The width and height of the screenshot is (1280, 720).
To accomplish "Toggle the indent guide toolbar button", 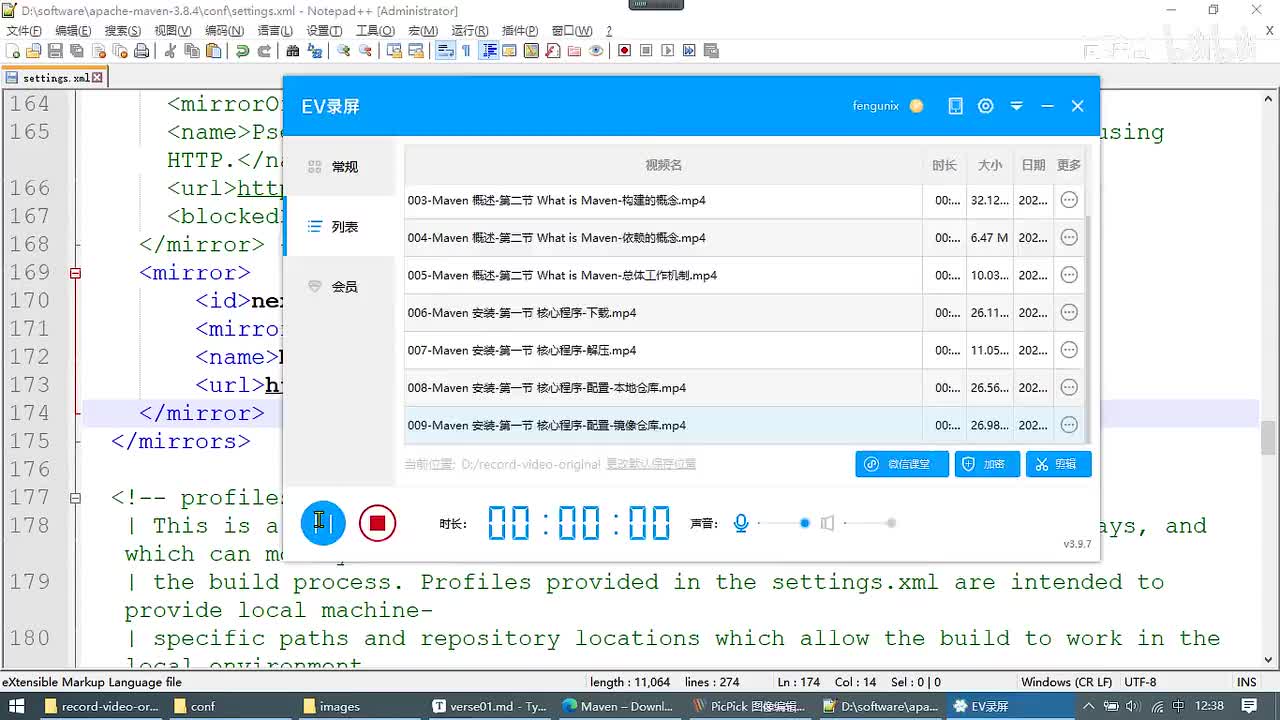I will tap(489, 51).
